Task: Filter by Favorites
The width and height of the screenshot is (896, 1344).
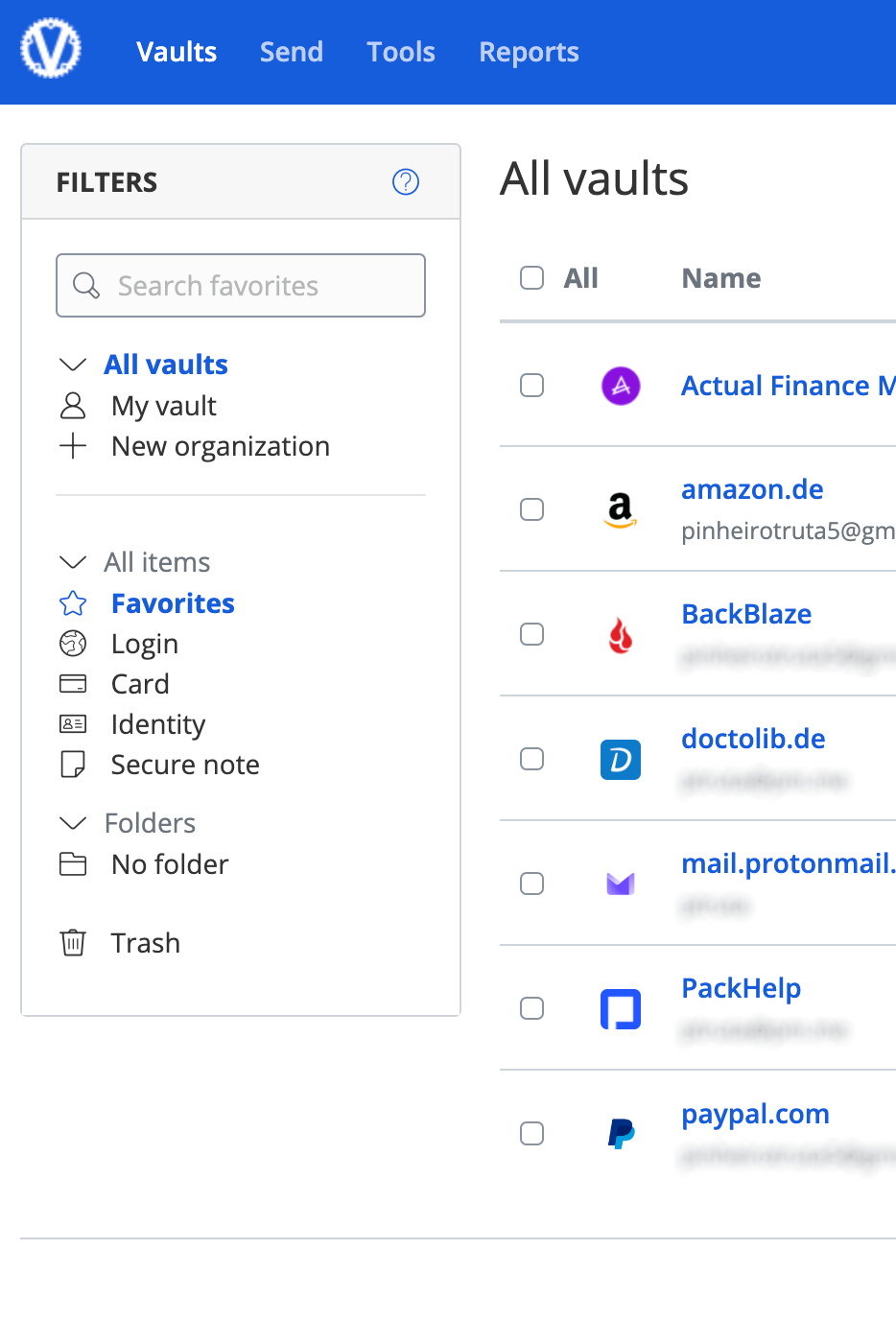Action: coord(173,603)
